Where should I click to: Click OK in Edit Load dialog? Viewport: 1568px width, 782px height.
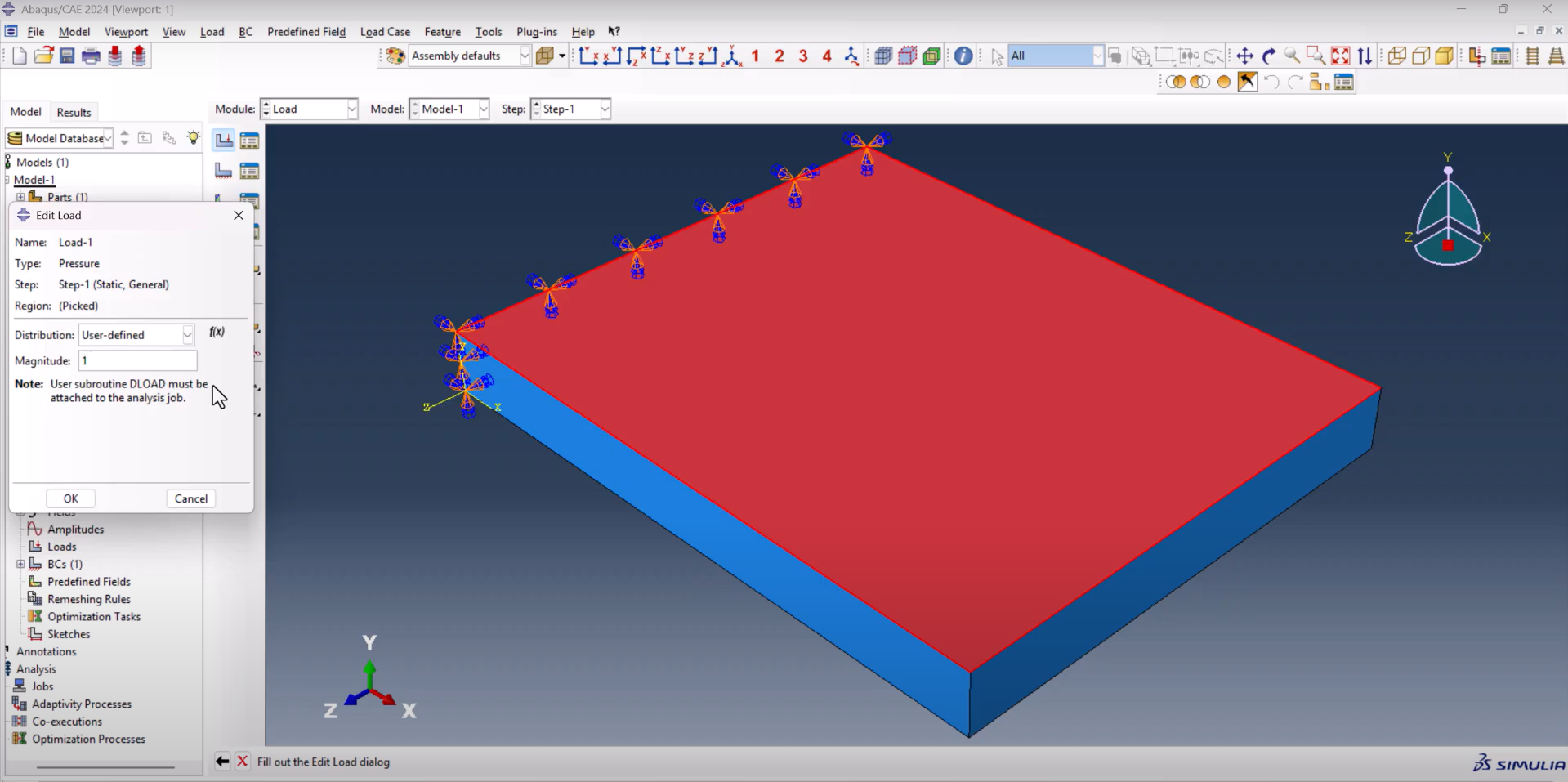pyautogui.click(x=71, y=498)
